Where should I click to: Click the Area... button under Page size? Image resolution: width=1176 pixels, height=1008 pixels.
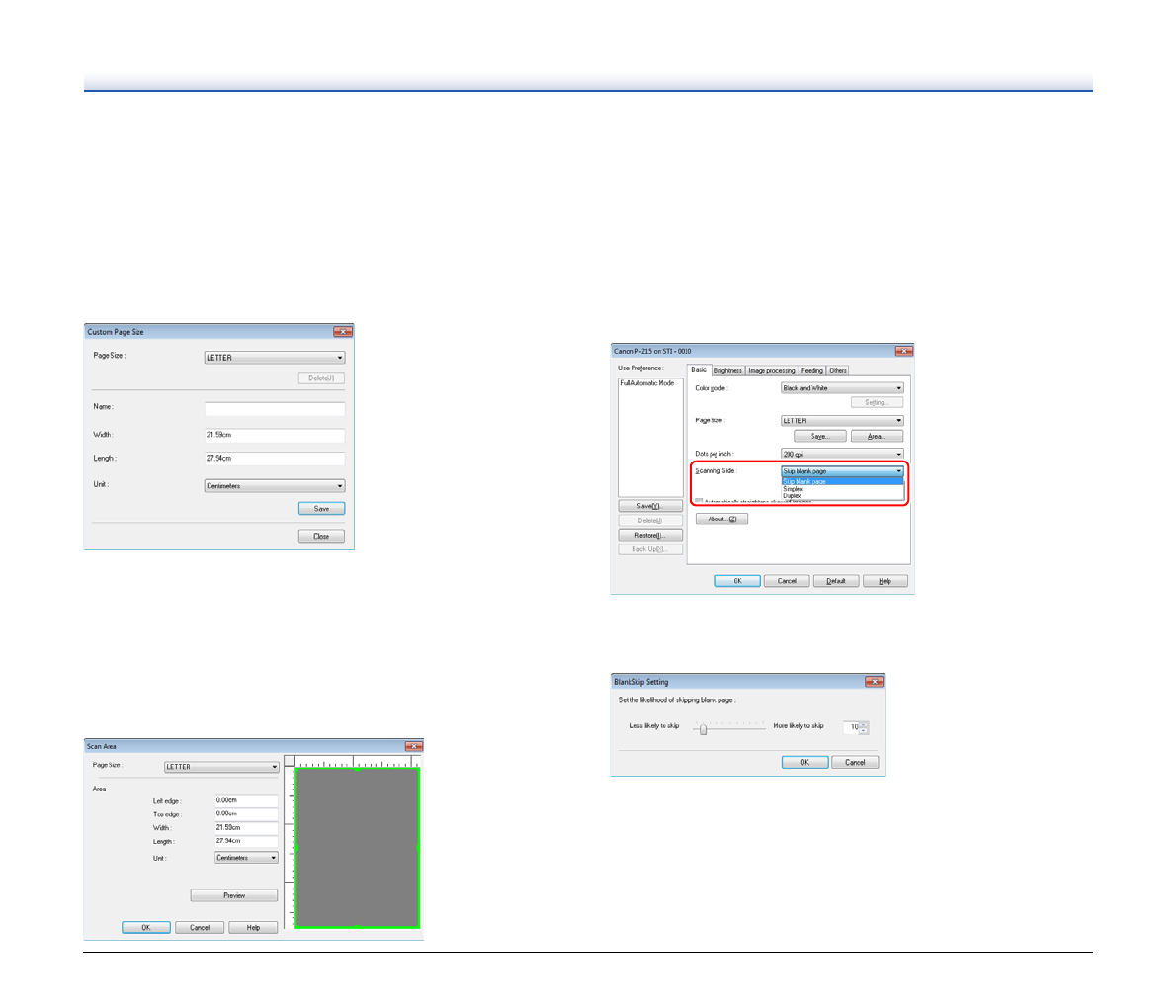tap(877, 436)
